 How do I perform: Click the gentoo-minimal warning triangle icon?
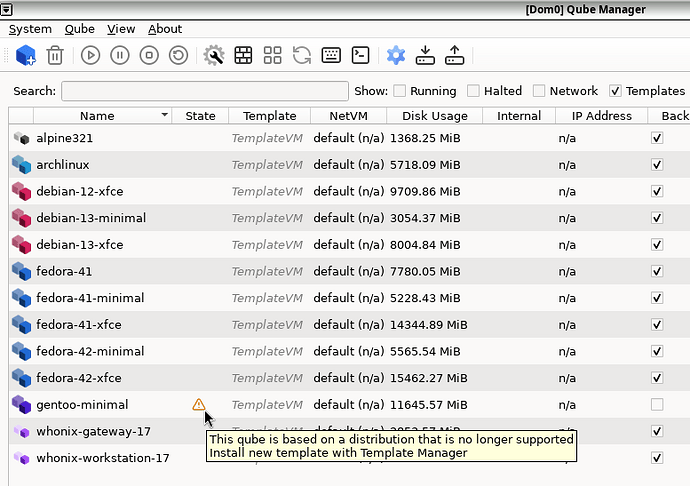tap(198, 404)
